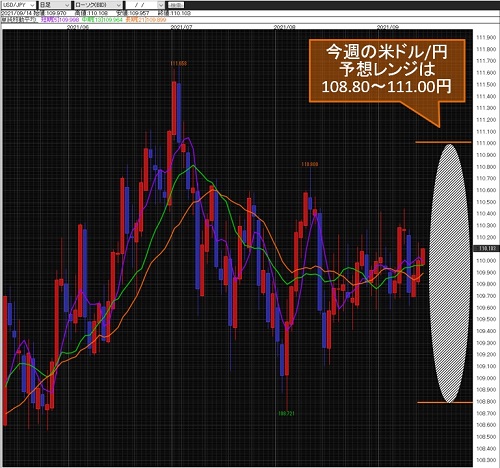Click the orange 予想レンジ callout box

[x=387, y=70]
